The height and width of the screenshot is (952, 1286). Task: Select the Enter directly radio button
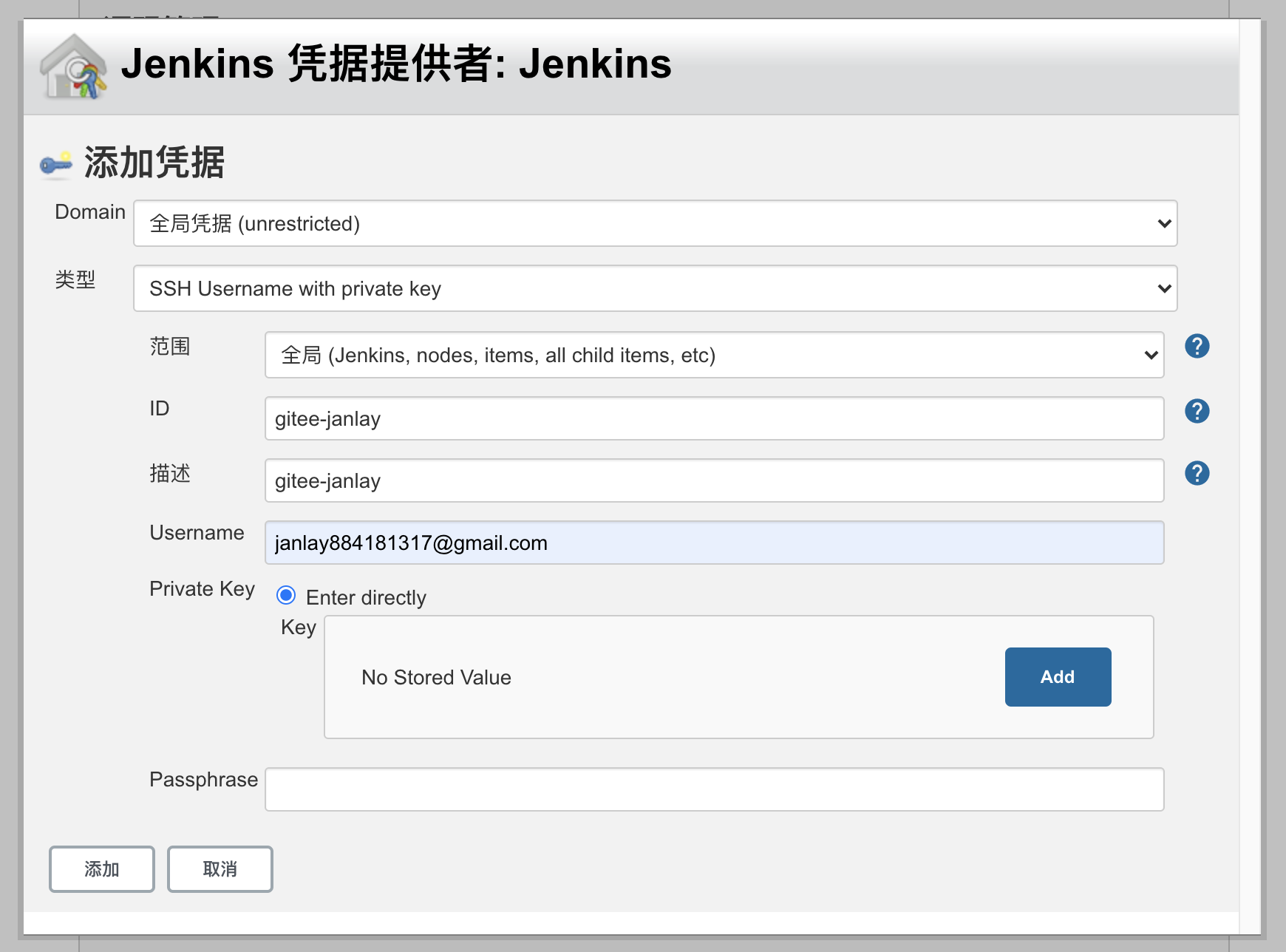[286, 595]
